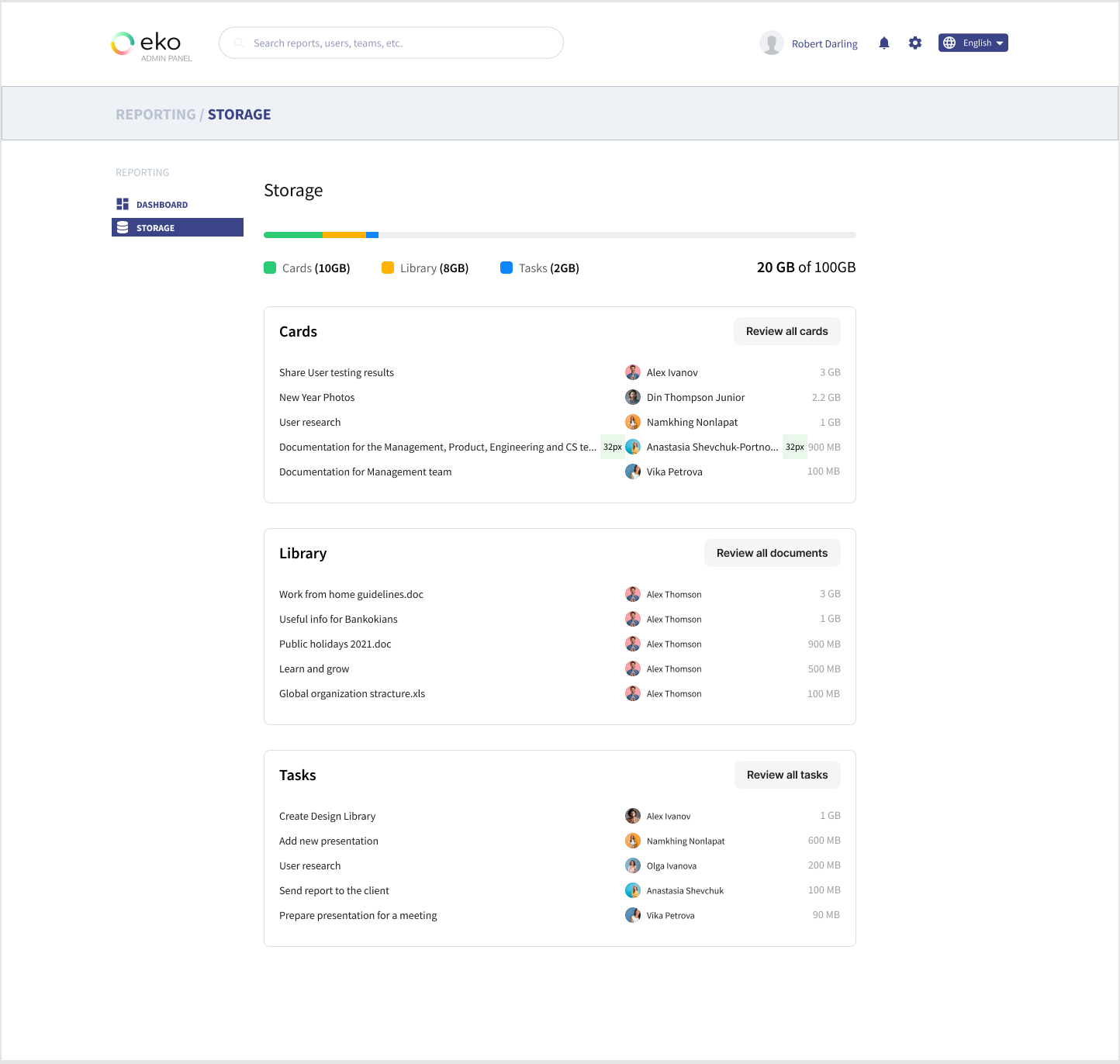The height and width of the screenshot is (1064, 1120).
Task: Click the green Cards legend swatch
Action: pyautogui.click(x=270, y=268)
